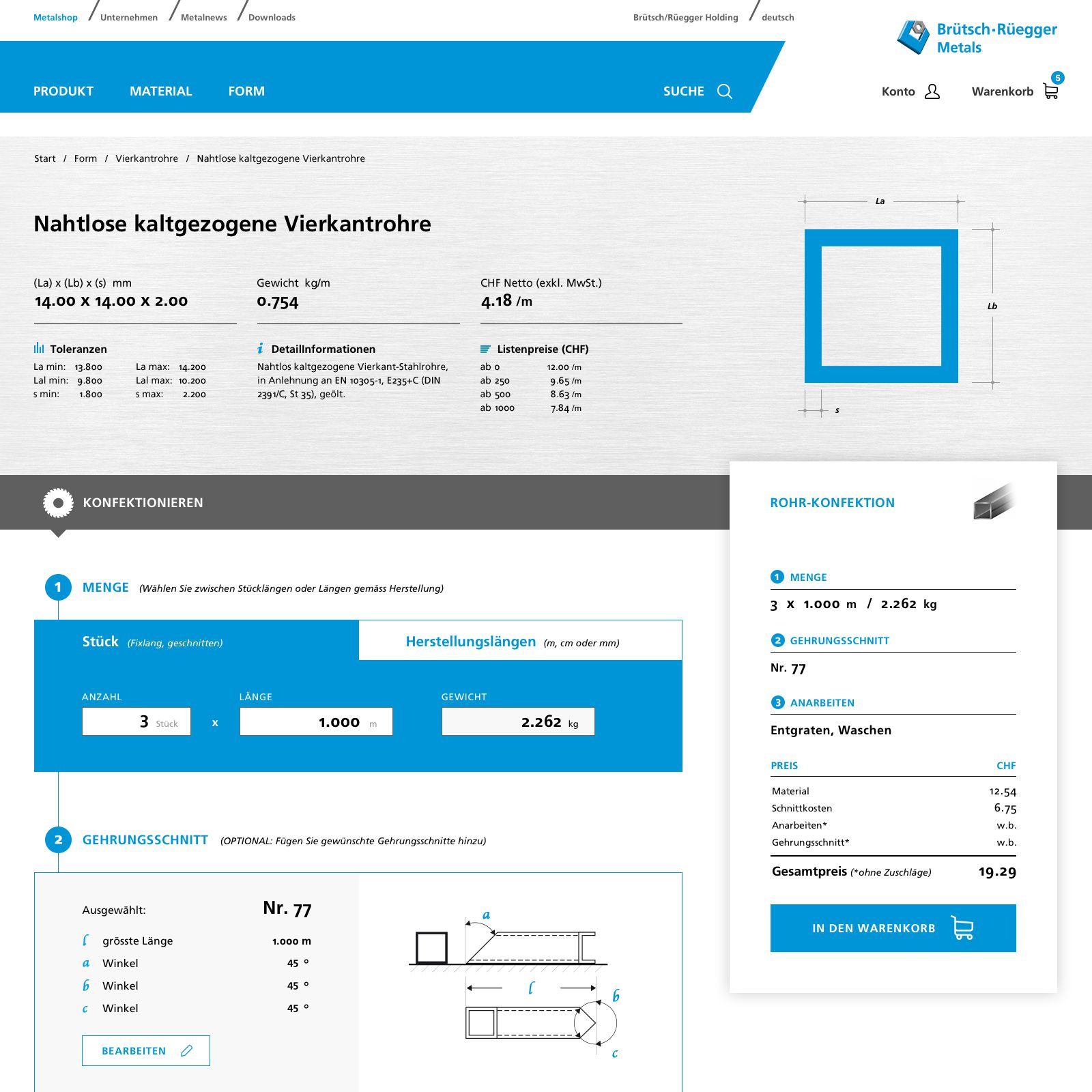
Task: Click the Anzahl quantity input field
Action: pyautogui.click(x=136, y=721)
